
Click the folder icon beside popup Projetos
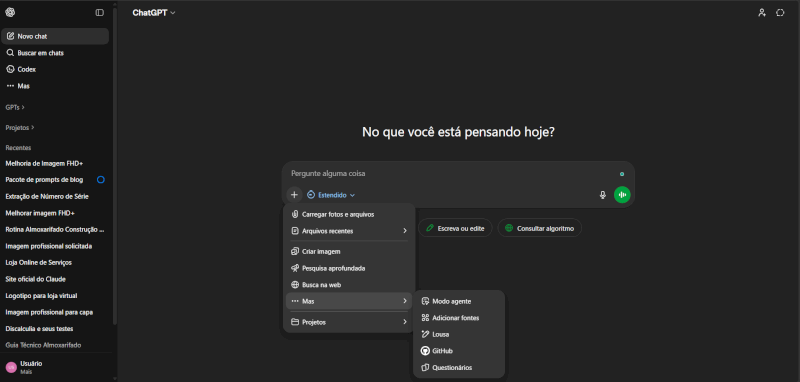tap(294, 322)
